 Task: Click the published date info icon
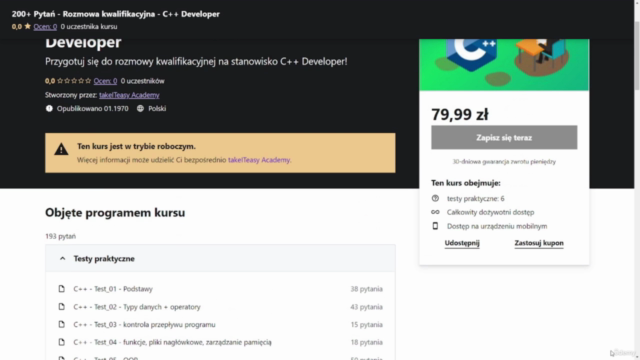point(49,109)
